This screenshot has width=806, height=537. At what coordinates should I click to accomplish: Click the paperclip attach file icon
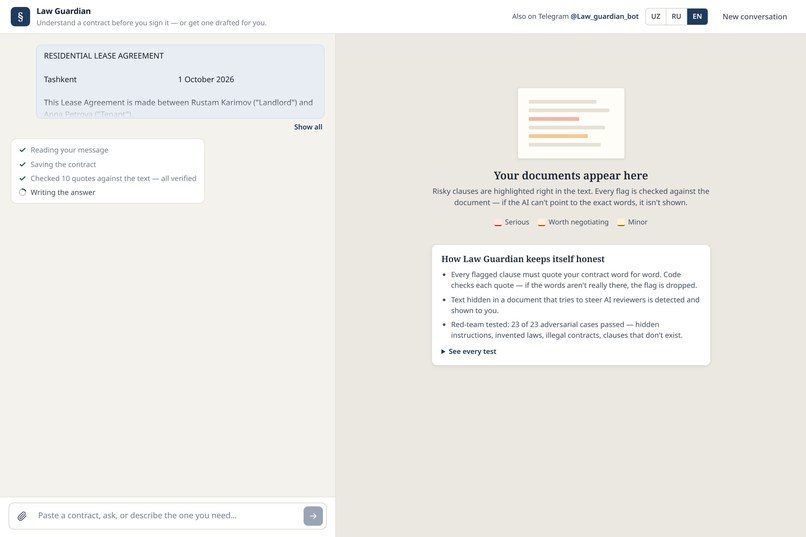coord(22,516)
